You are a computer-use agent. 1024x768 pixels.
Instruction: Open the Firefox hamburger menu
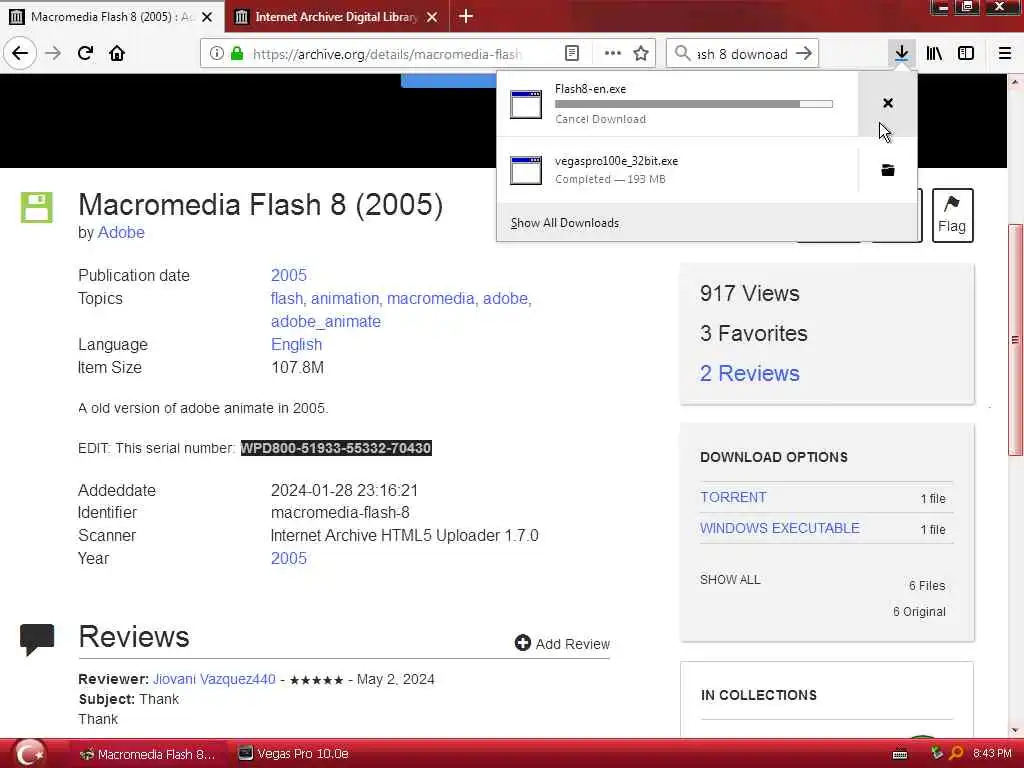point(1004,53)
